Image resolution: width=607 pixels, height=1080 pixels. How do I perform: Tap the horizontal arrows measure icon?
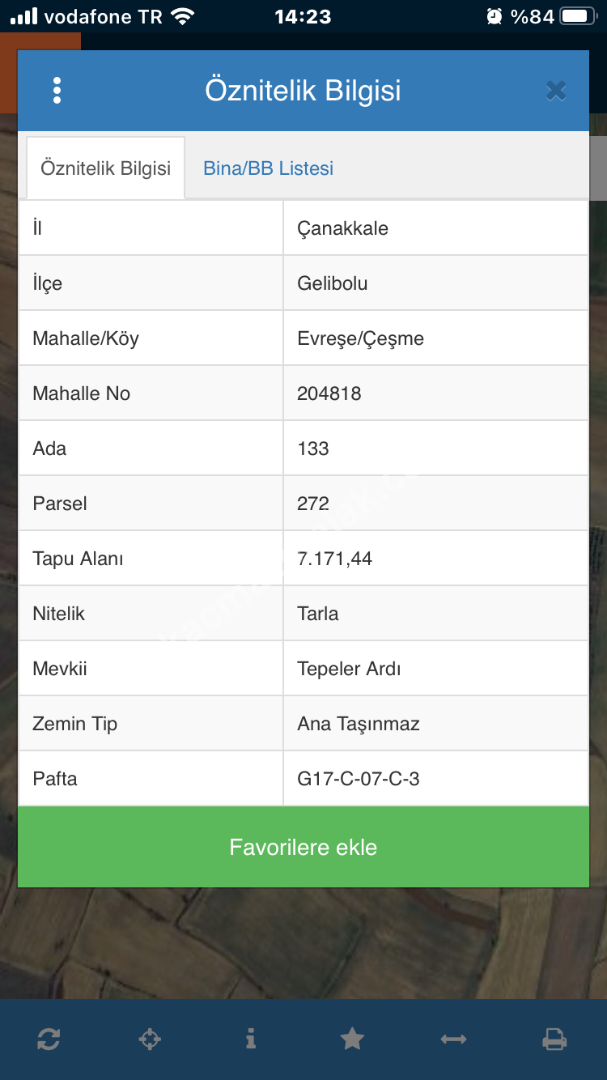coord(453,1039)
